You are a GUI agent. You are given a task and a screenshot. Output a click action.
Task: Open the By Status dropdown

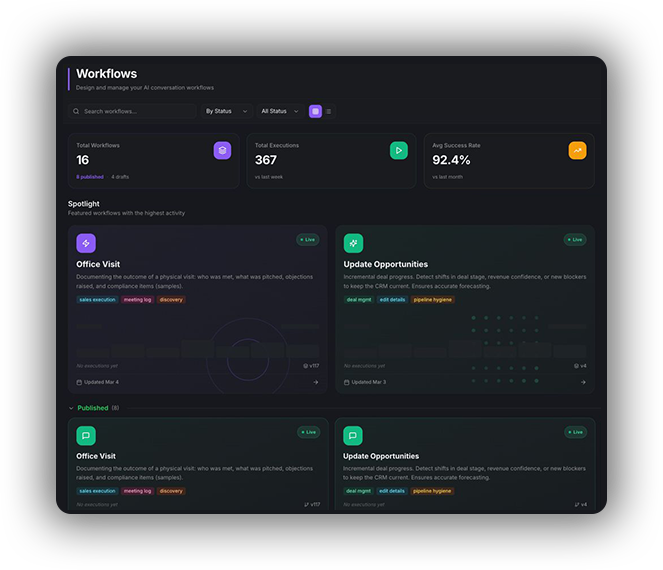coord(226,111)
